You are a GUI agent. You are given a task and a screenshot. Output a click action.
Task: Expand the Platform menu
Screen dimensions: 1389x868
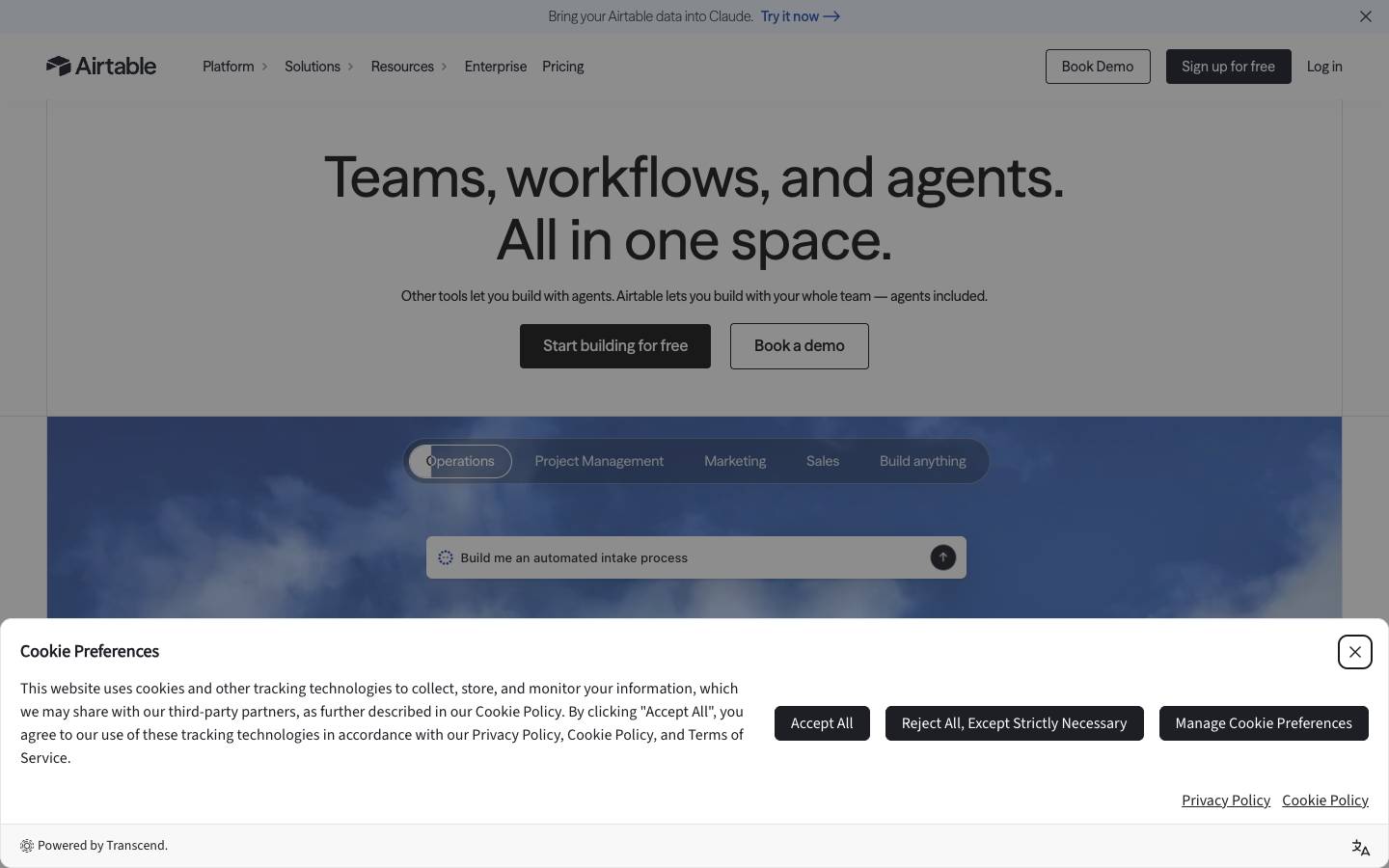point(235,67)
